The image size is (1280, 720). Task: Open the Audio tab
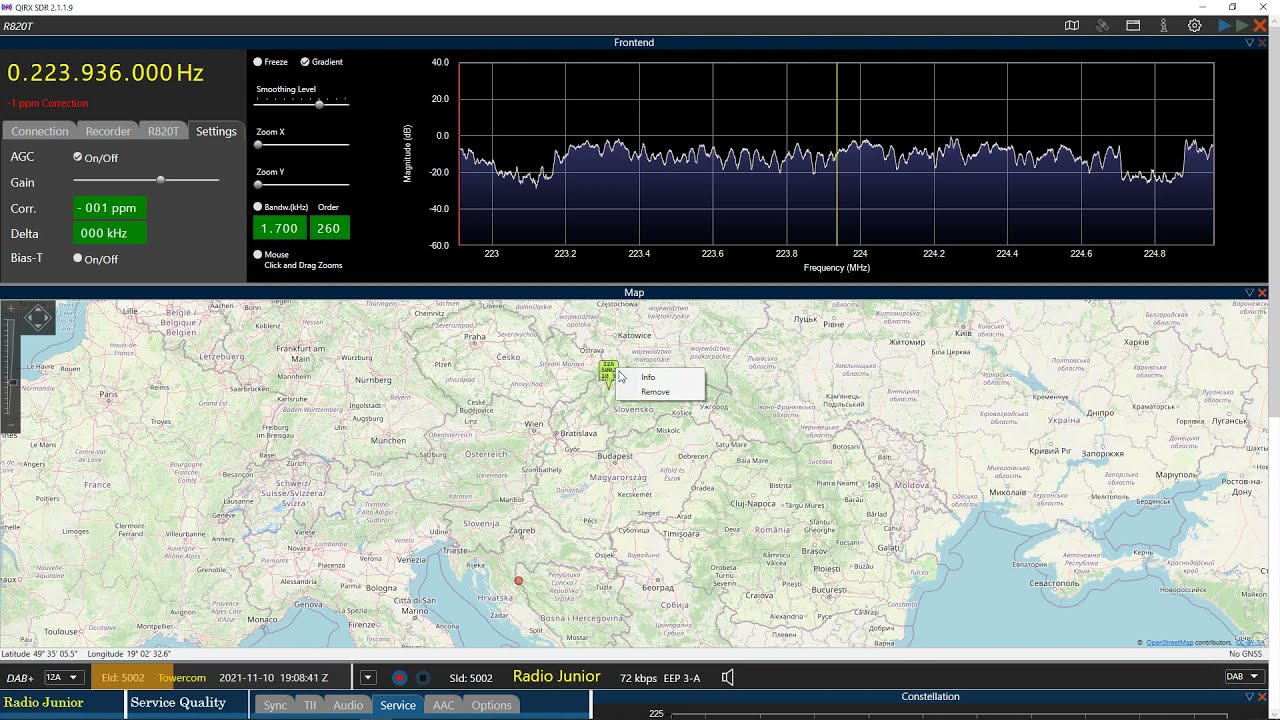click(348, 705)
